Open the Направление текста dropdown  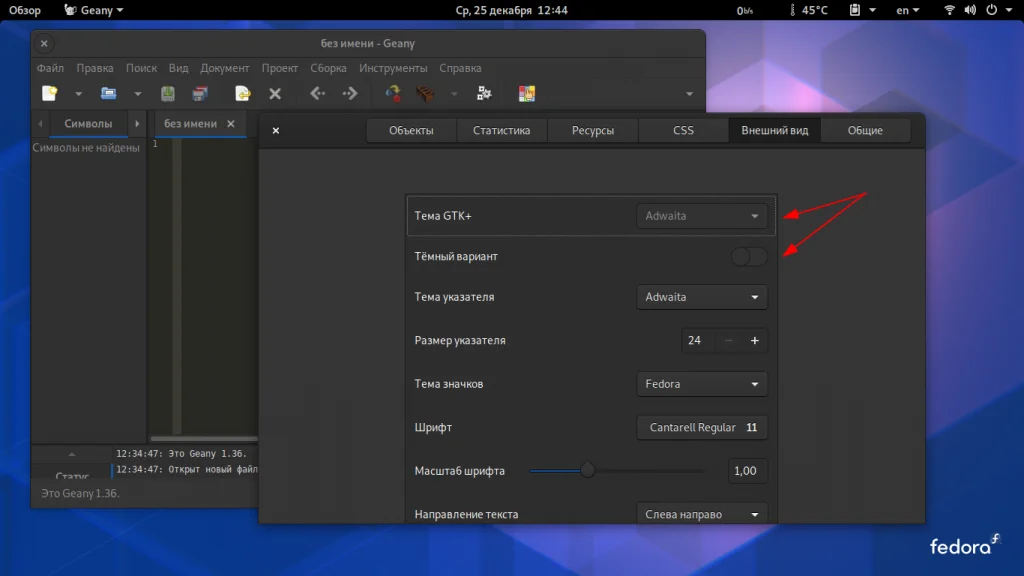click(702, 514)
